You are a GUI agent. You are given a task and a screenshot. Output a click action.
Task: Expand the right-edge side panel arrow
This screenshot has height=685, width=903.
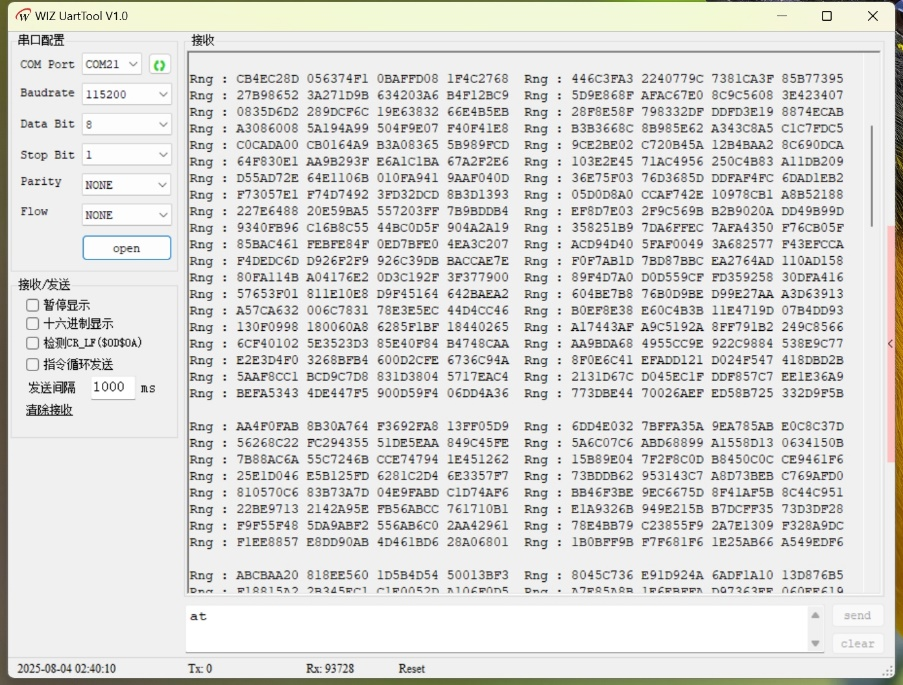tap(890, 343)
